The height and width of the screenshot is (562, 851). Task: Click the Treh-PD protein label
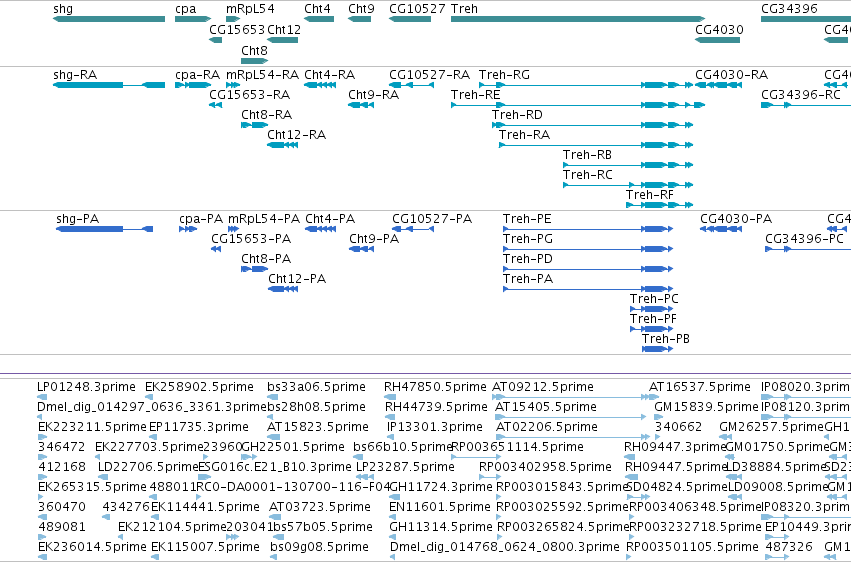(x=528, y=259)
